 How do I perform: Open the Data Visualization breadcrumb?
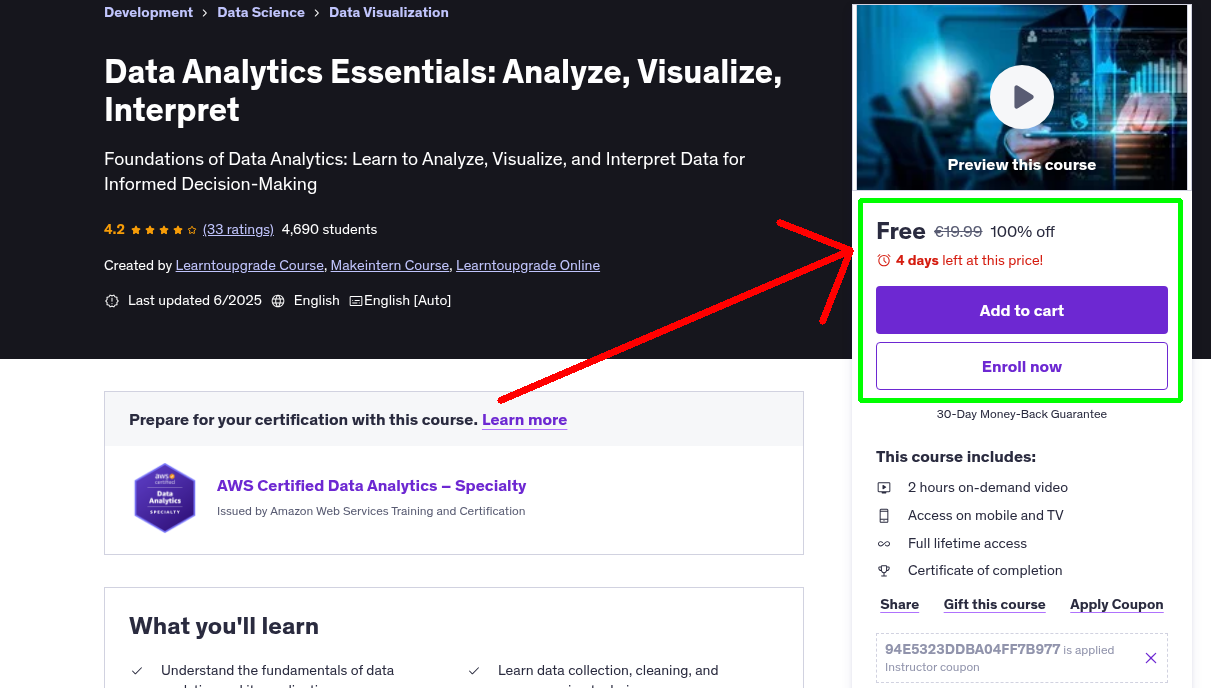coord(389,13)
